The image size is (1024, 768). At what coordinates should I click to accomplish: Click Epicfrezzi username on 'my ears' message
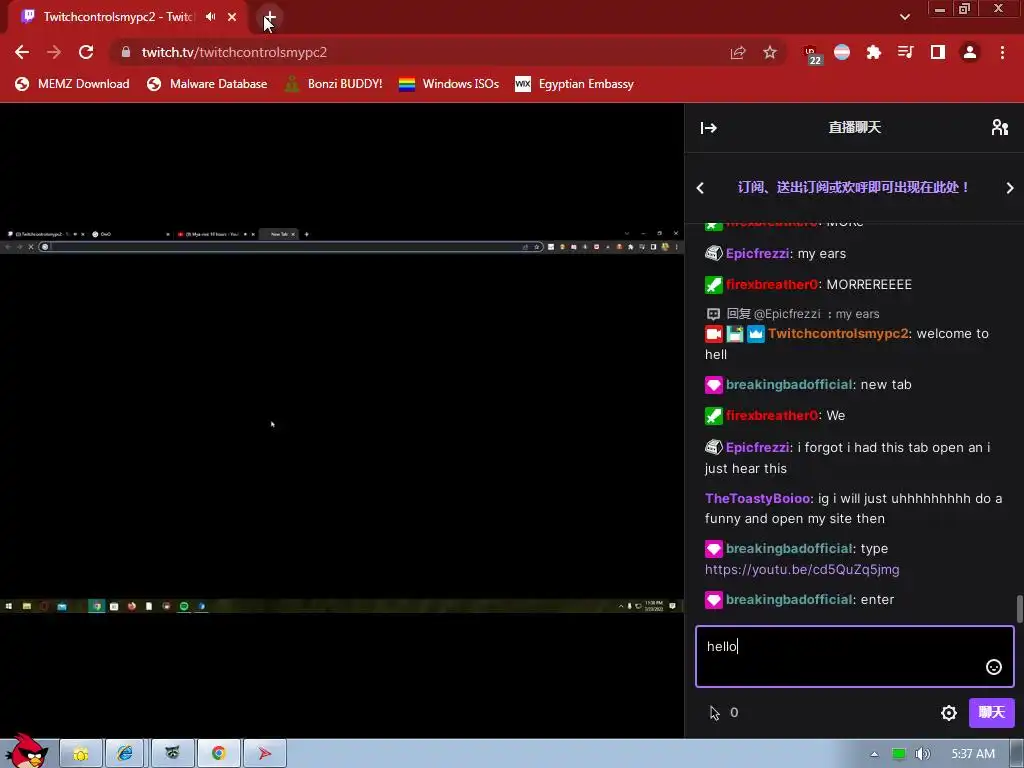757,253
